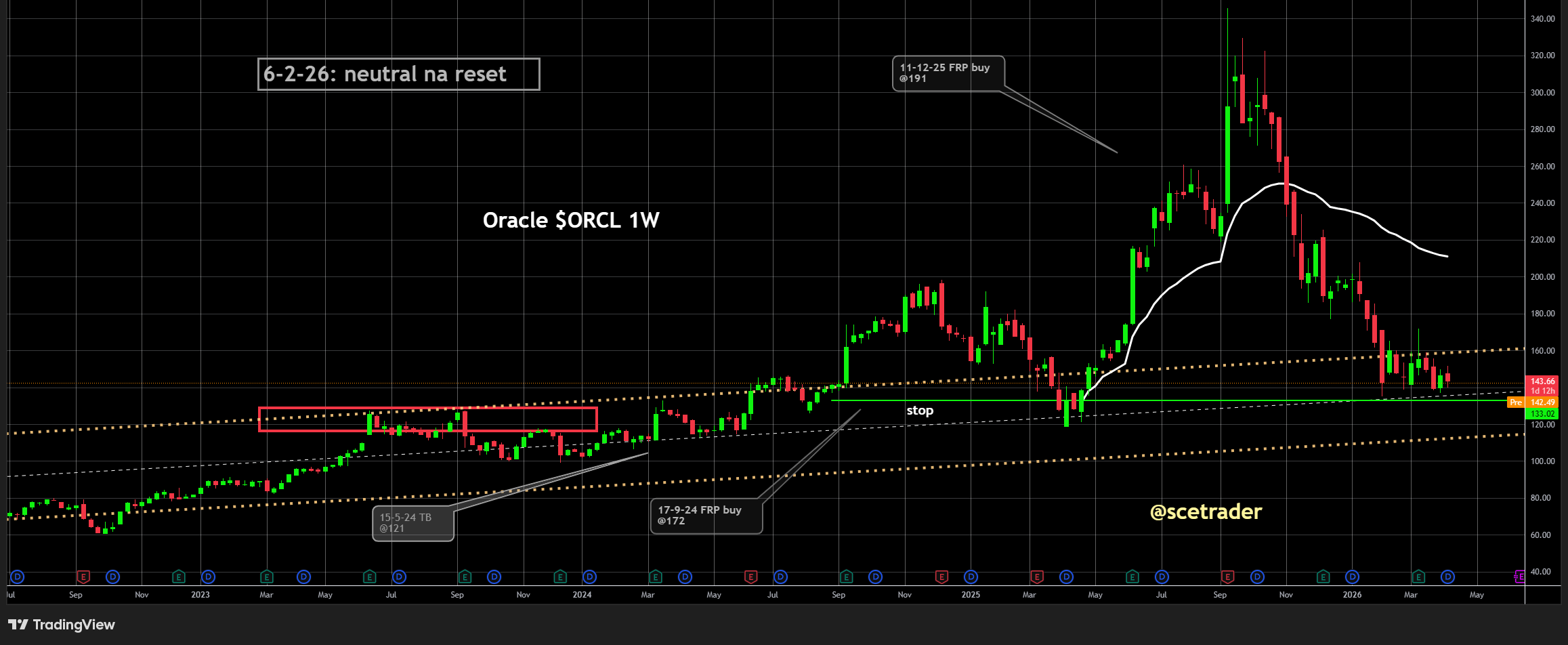Screen dimensions: 1568x645
Task: Open the dividend marker at October 2024
Action: click(876, 577)
